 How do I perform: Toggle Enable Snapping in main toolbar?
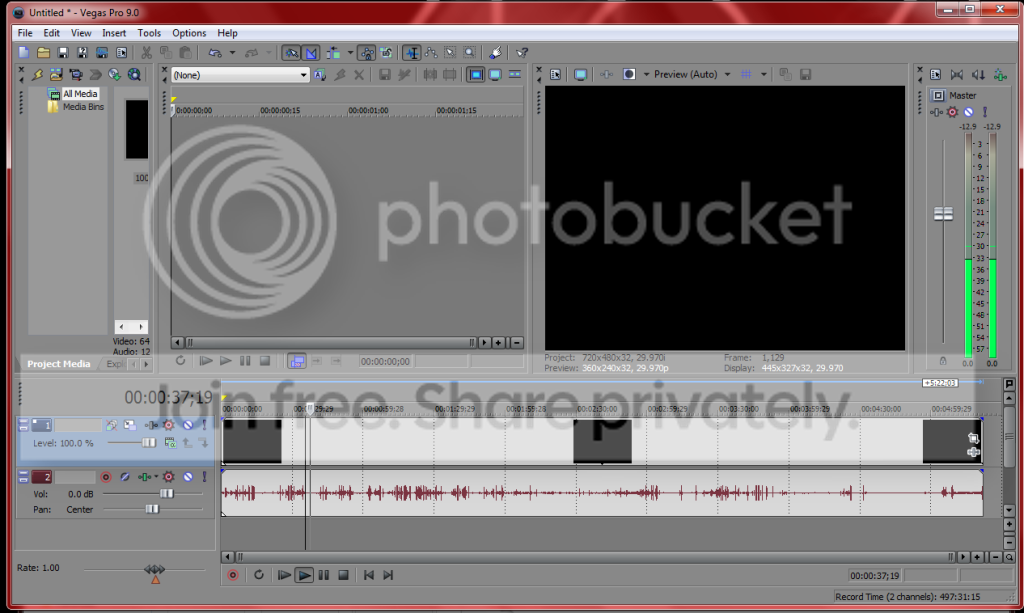pyautogui.click(x=291, y=53)
